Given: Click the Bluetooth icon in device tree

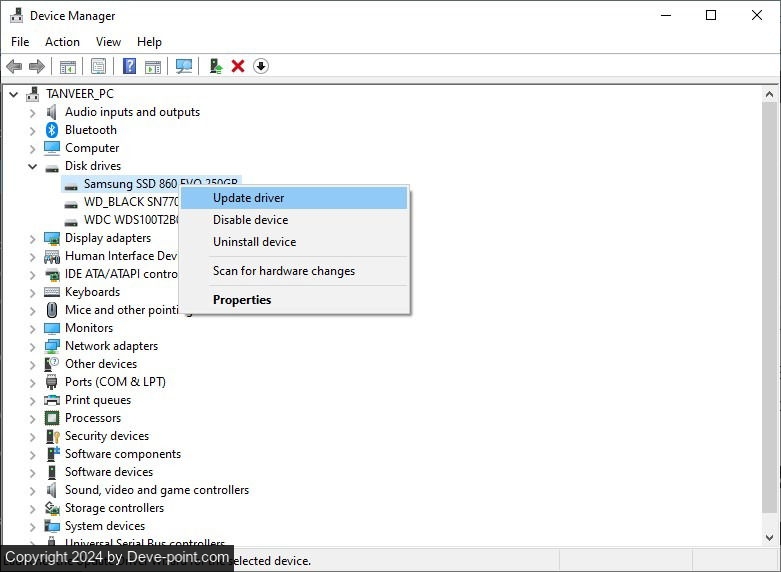Looking at the screenshot, I should pos(52,130).
